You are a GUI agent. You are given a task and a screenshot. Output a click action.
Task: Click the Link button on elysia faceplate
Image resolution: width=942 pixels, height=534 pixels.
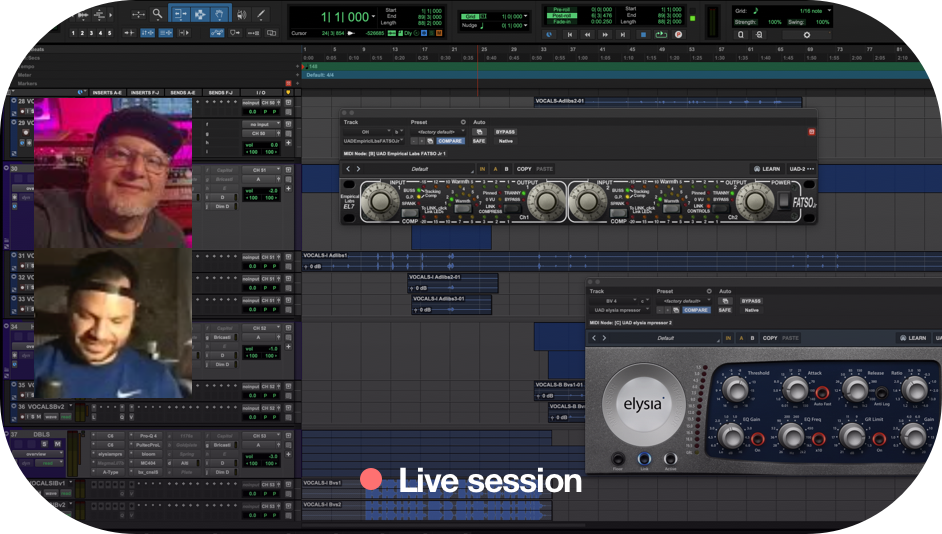point(644,460)
